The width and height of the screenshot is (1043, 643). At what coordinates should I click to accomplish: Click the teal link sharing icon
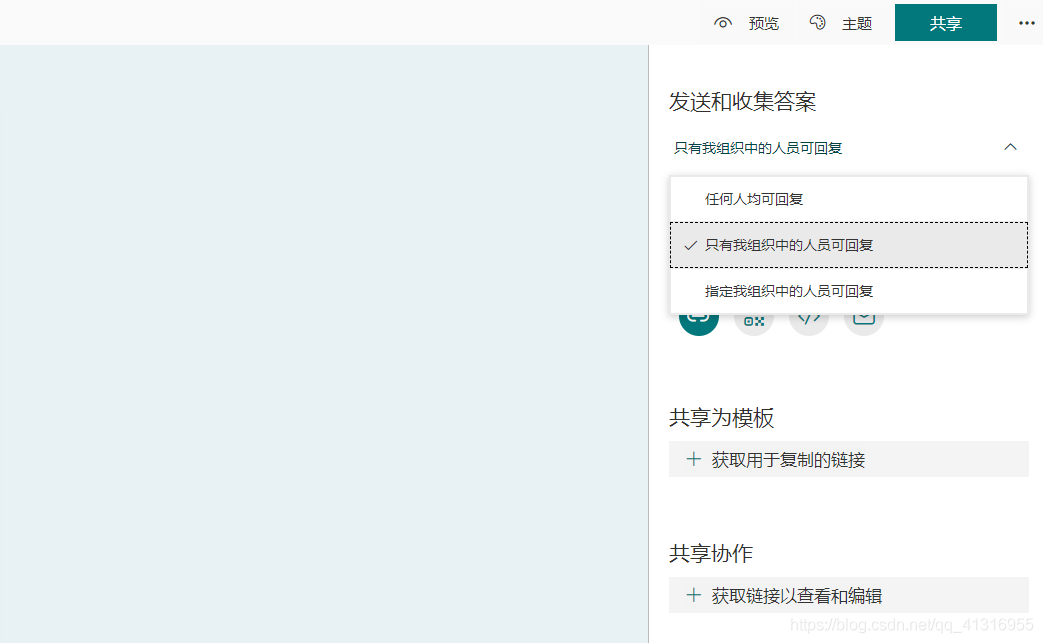(x=699, y=315)
